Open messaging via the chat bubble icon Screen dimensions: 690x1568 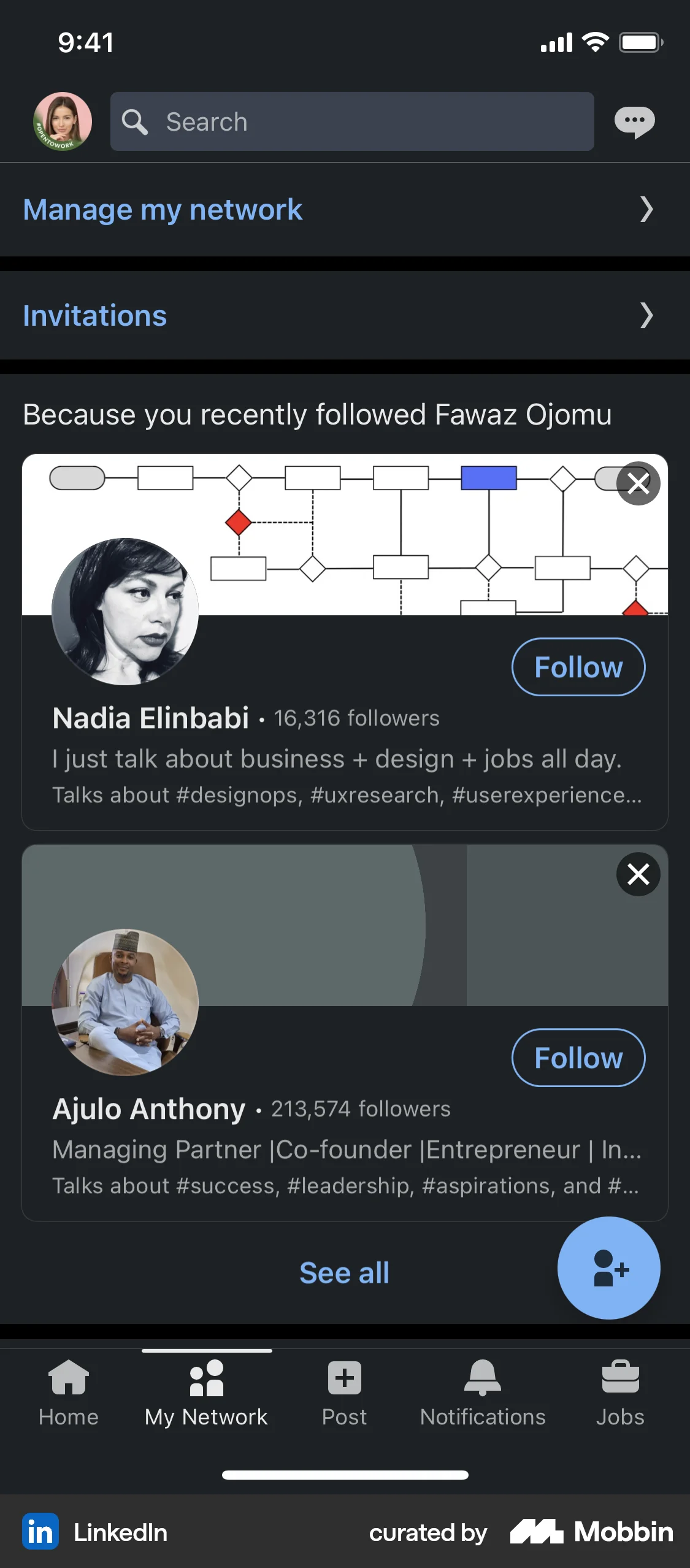tap(635, 121)
